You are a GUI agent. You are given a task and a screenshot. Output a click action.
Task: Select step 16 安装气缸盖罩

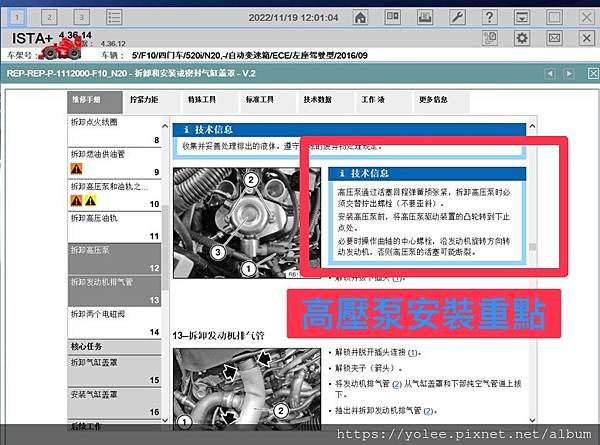[x=114, y=404]
